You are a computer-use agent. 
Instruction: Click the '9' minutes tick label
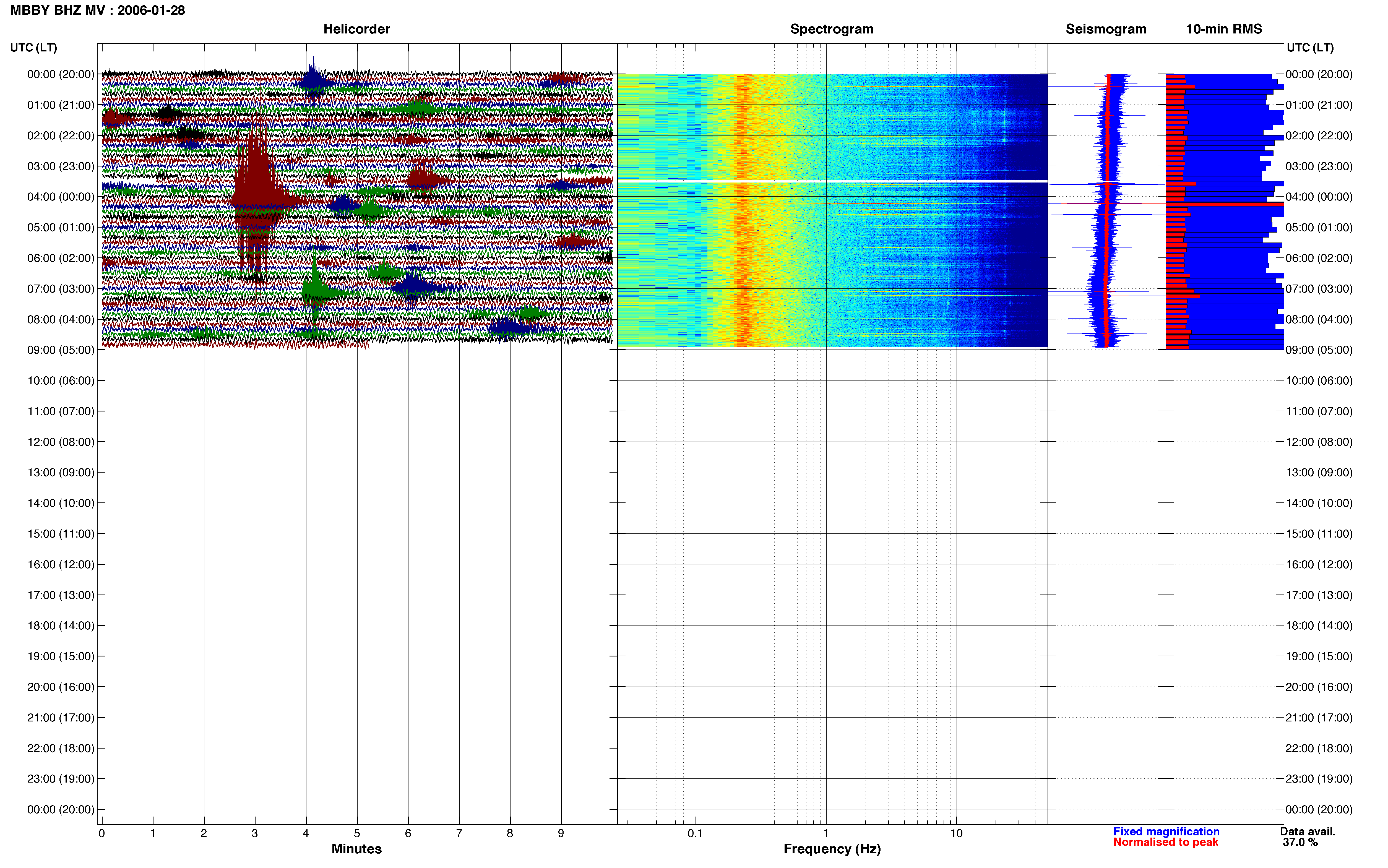click(561, 833)
